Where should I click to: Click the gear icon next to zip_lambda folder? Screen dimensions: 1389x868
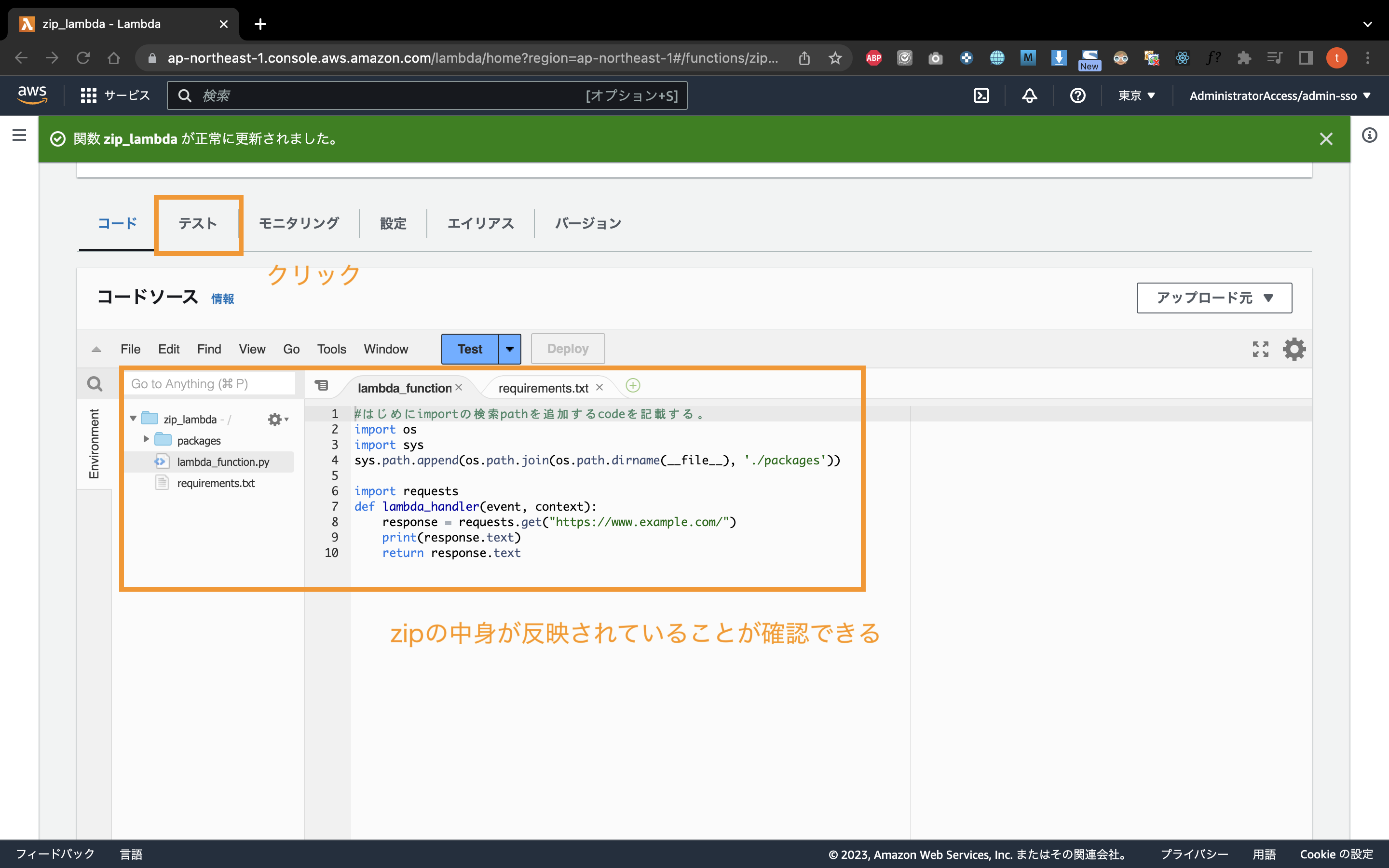(x=275, y=419)
